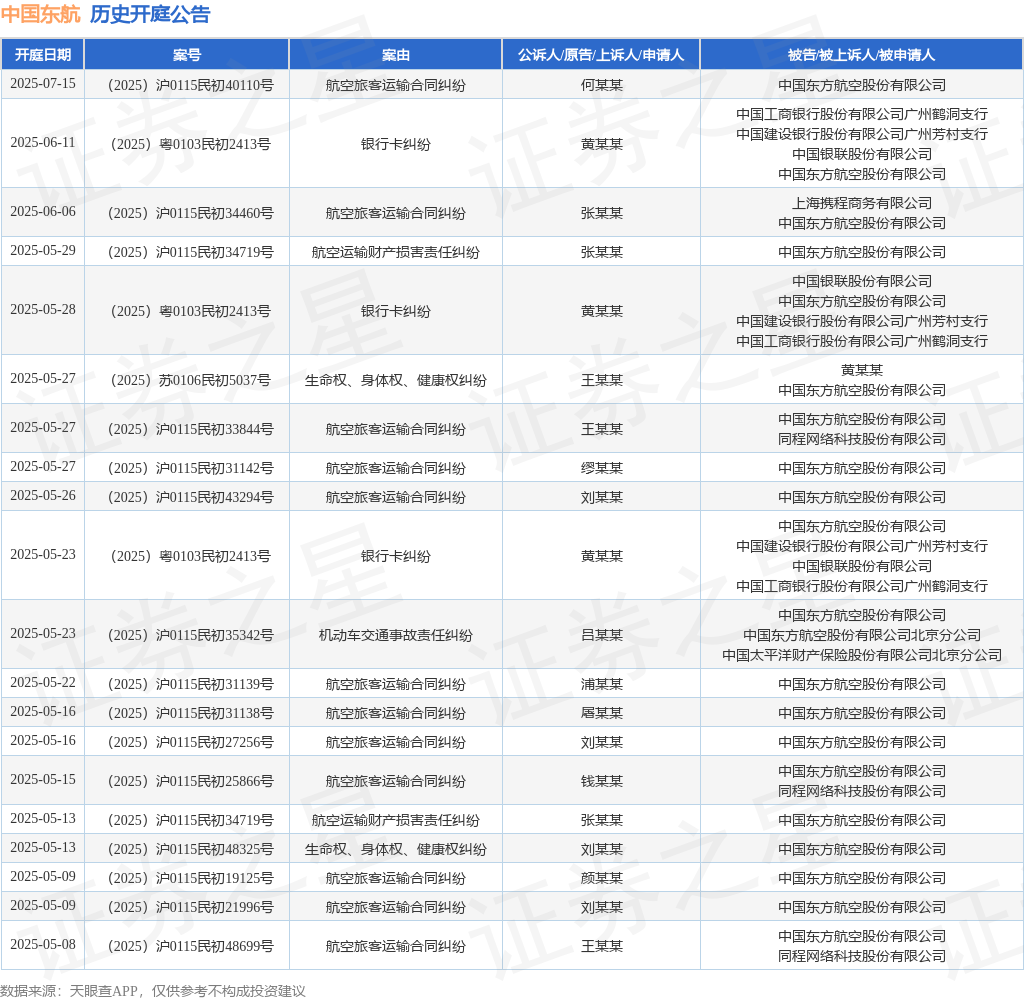
Task: Click the date 2025-06-06
Action: pos(43,212)
